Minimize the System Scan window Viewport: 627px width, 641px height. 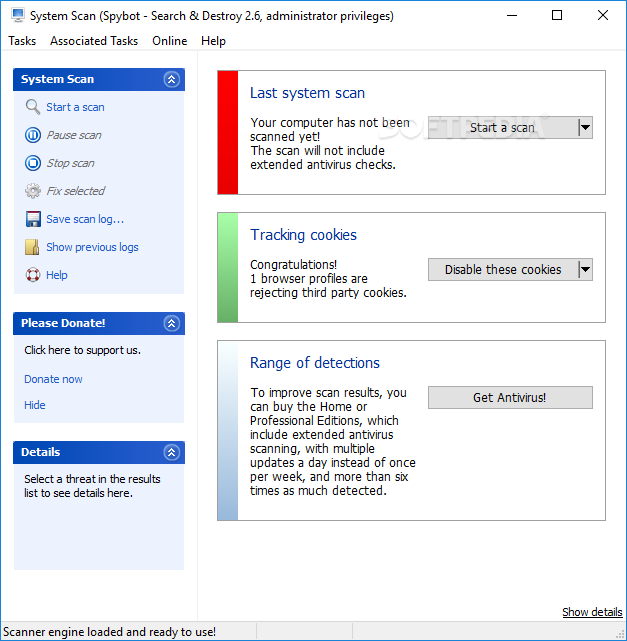(x=512, y=16)
